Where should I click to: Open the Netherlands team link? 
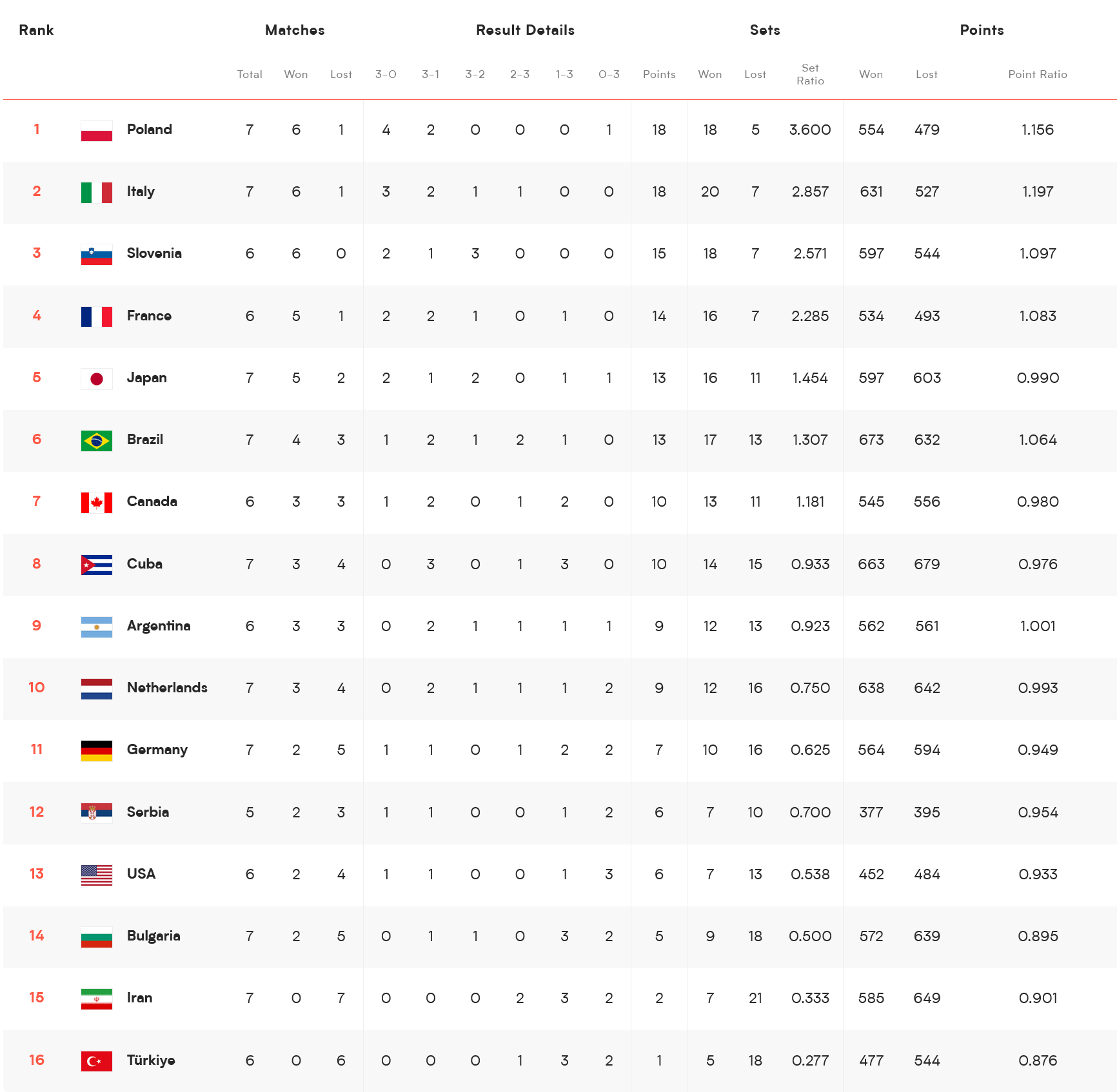(x=167, y=688)
